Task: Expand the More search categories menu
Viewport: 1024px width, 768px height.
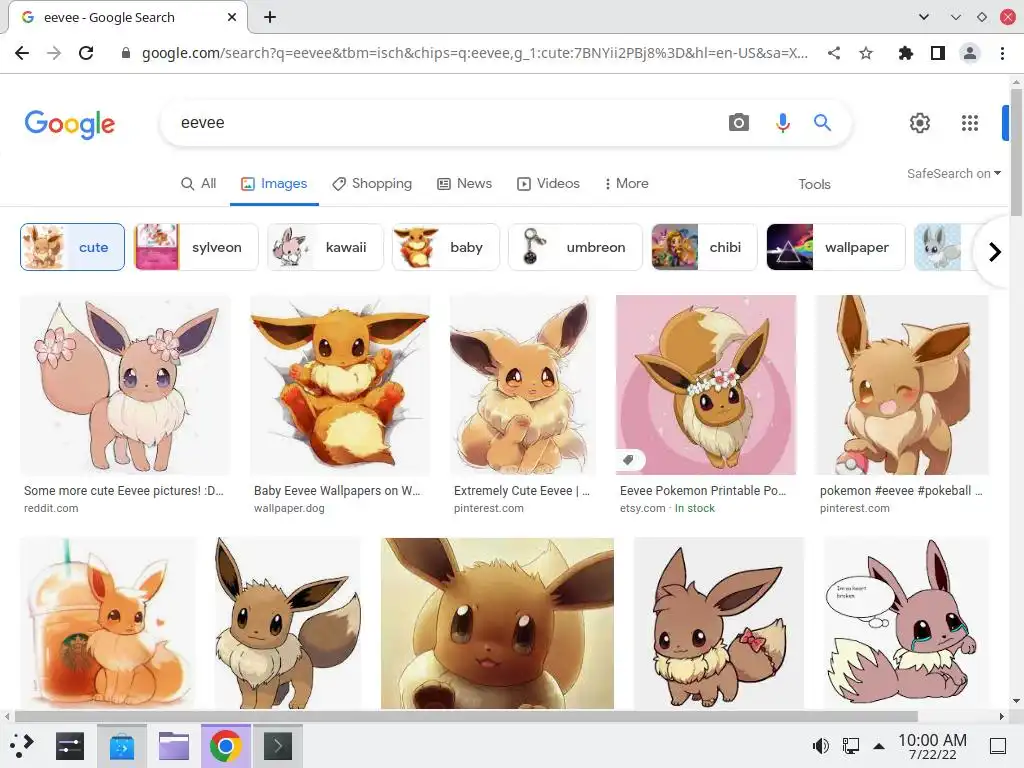Action: click(626, 184)
